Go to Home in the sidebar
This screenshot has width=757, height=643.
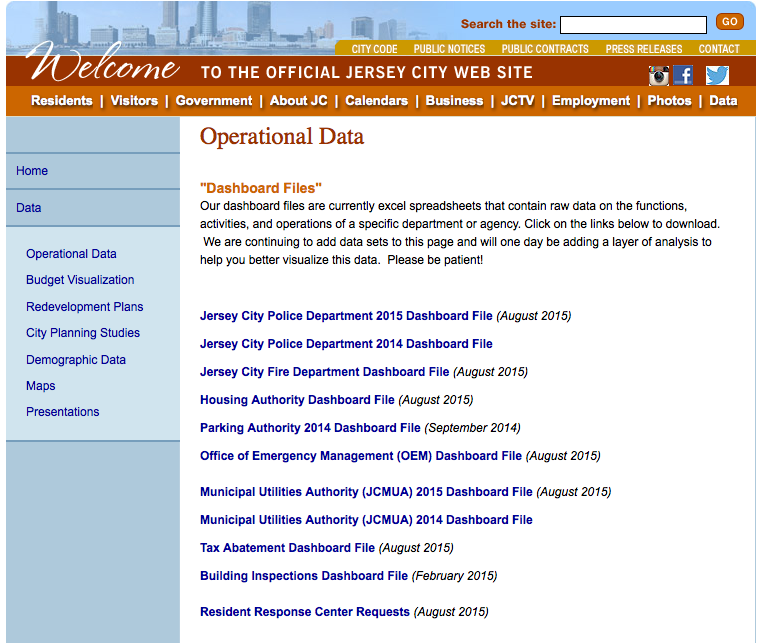[x=32, y=171]
